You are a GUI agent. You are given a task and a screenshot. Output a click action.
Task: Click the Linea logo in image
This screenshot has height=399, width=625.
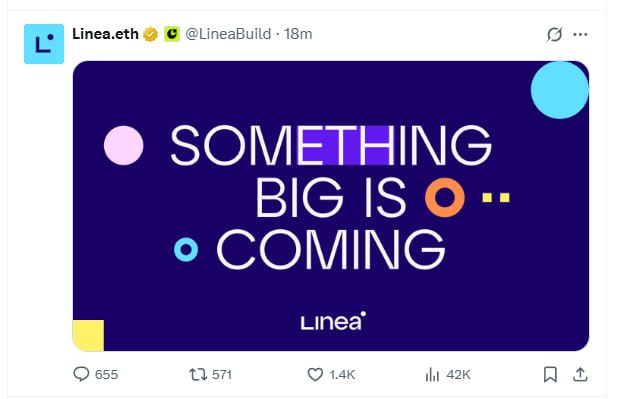click(333, 321)
